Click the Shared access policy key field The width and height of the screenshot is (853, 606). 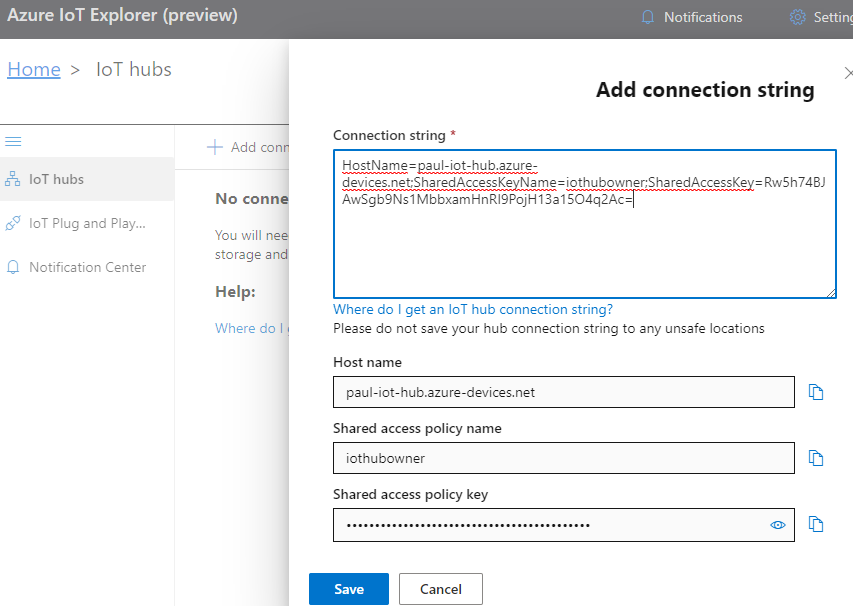(x=564, y=525)
